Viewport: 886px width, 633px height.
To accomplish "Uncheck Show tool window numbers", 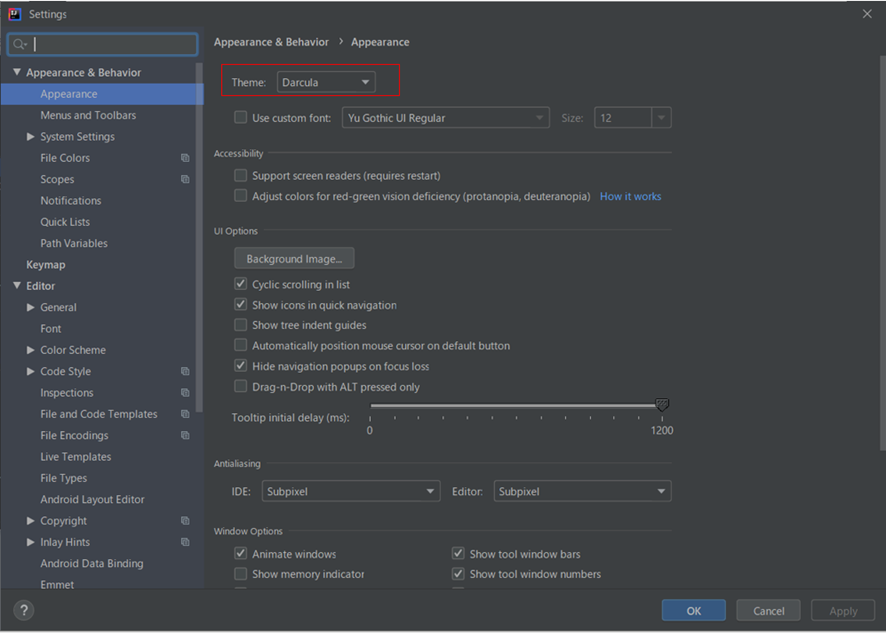I will click(458, 574).
